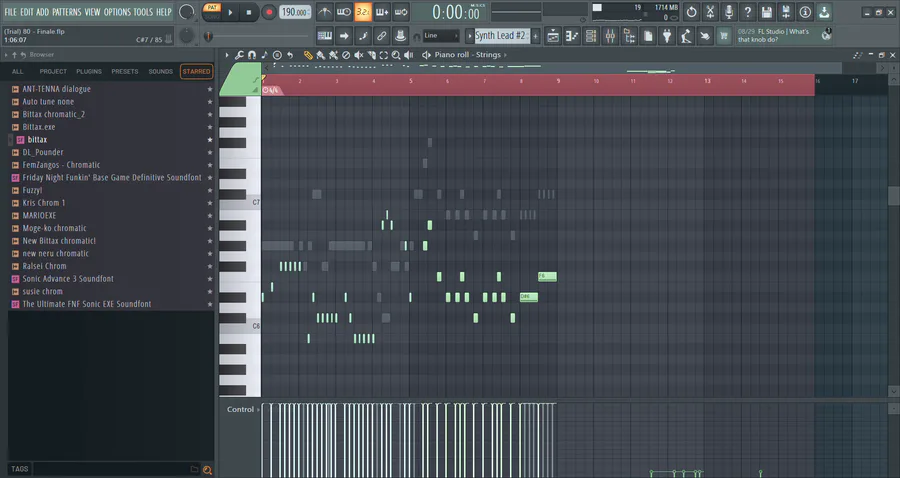The image size is (900, 478).
Task: Open the shopping cart content library
Action: 724,36
